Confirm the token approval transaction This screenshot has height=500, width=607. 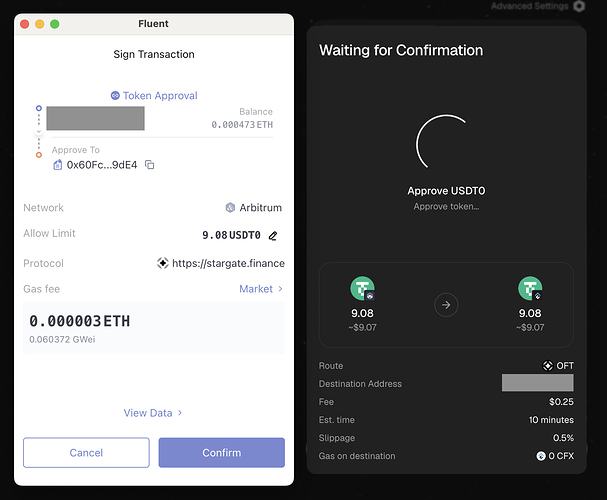(x=222, y=453)
